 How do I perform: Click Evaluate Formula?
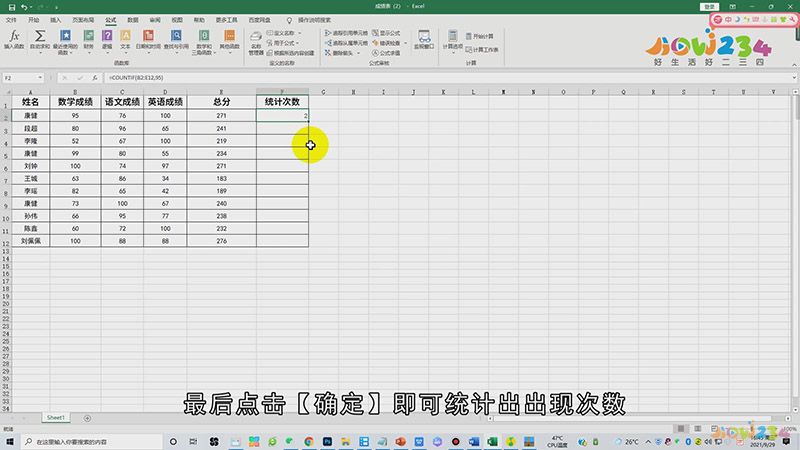(386, 53)
